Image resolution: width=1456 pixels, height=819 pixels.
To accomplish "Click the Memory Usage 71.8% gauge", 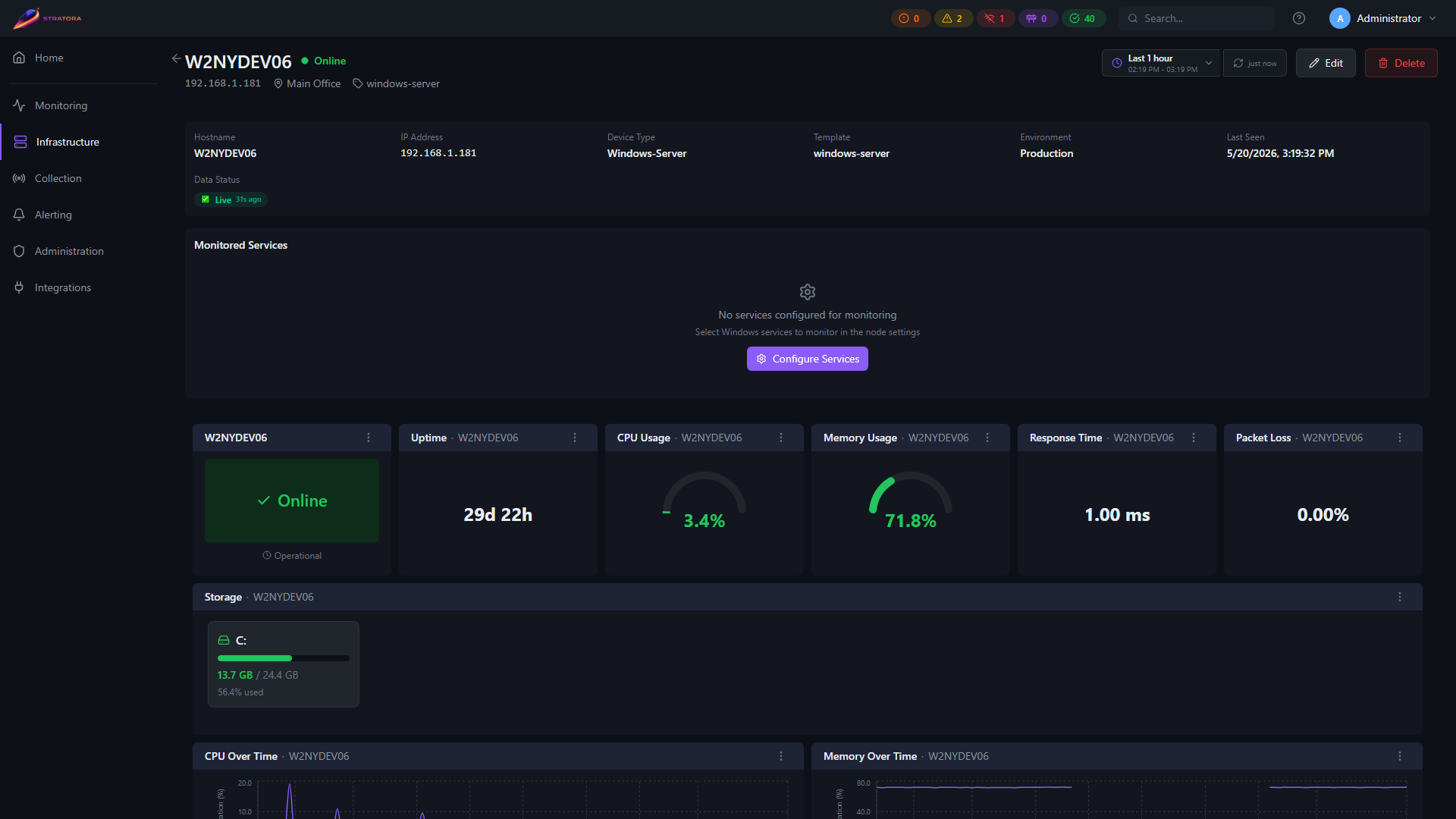I will tap(911, 502).
